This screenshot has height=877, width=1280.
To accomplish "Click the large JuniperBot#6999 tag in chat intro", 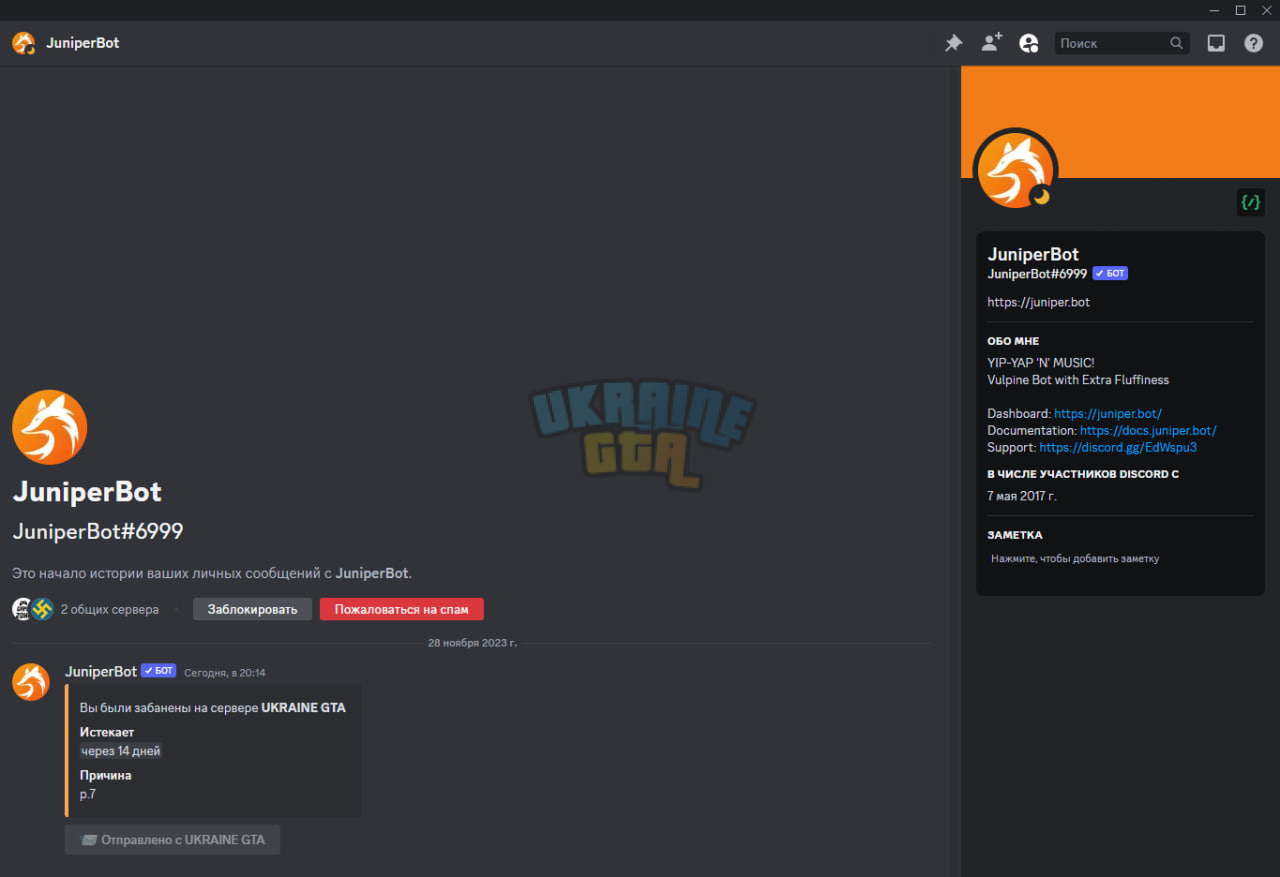I will pos(98,531).
